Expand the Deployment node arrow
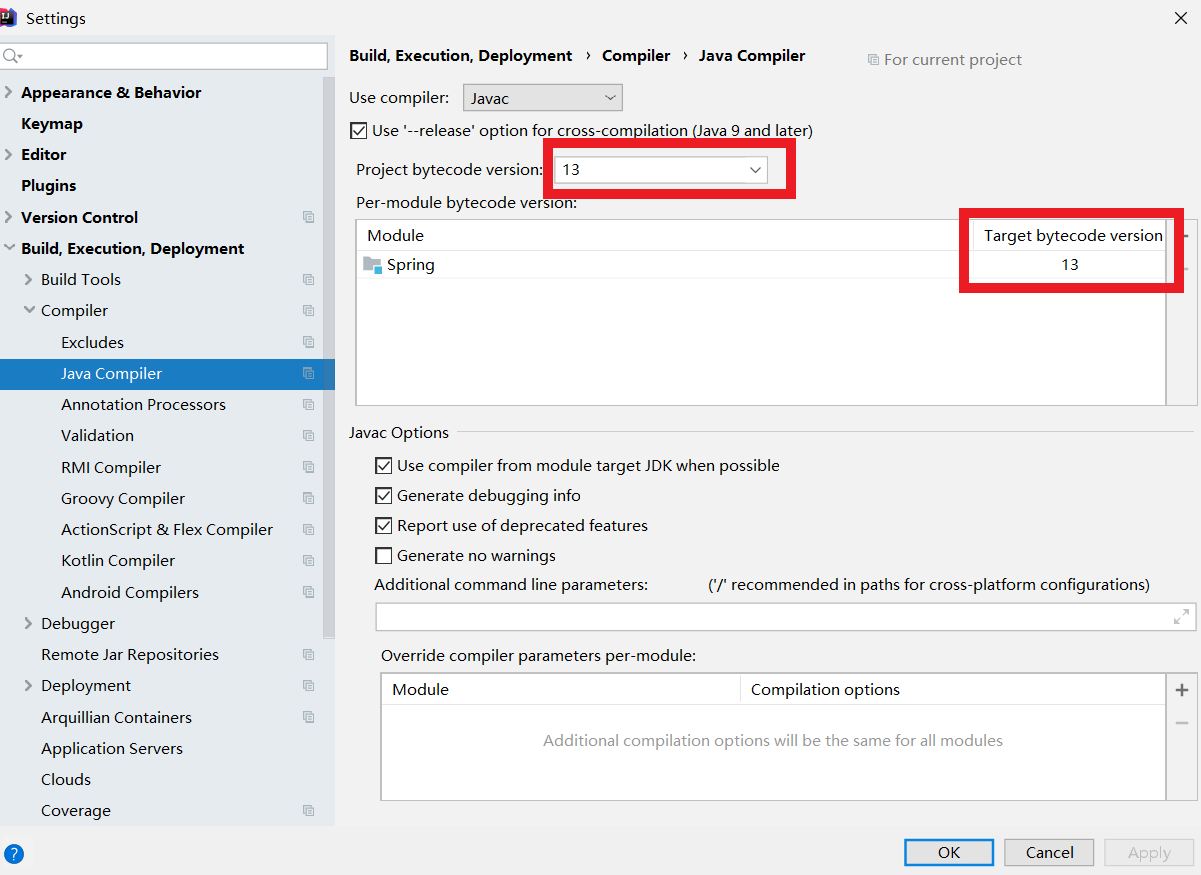Screen dimensions: 1201x875 pyautogui.click(x=28, y=686)
